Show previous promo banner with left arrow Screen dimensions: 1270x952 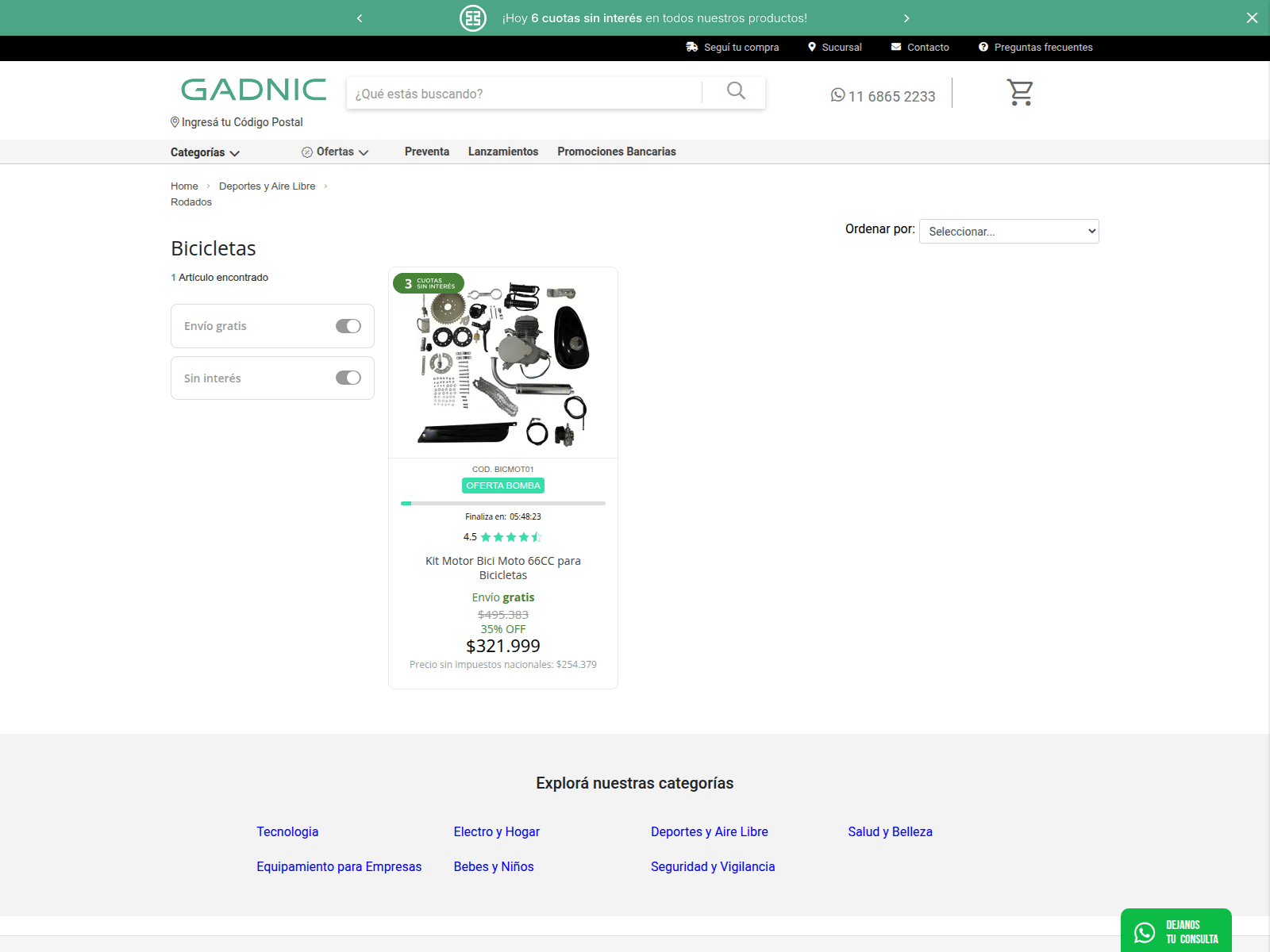[360, 18]
